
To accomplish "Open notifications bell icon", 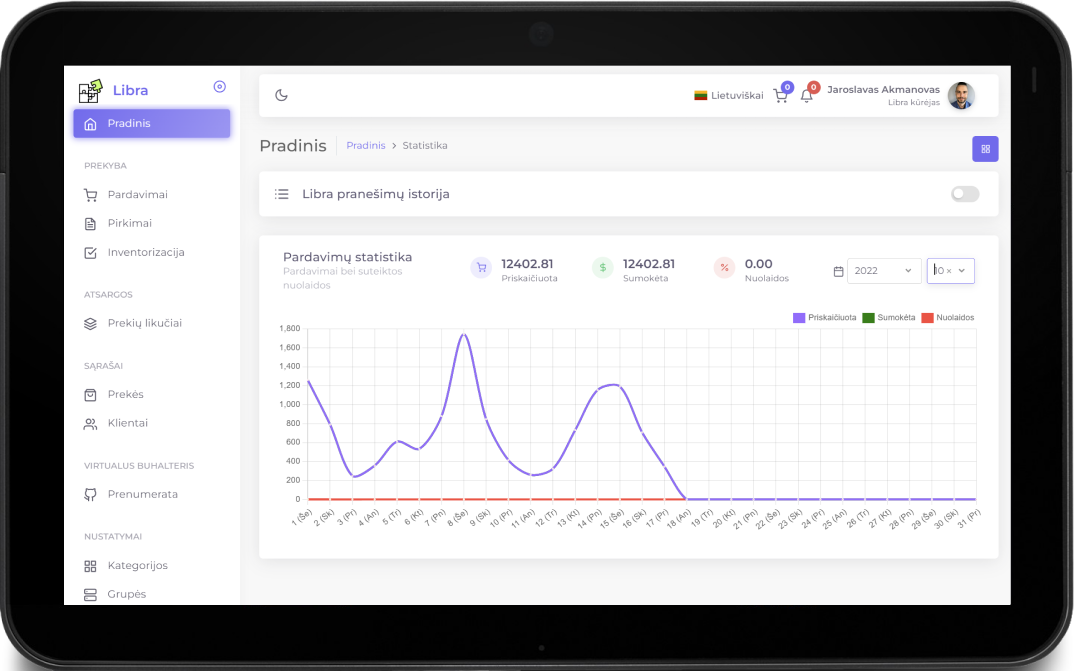I will click(x=806, y=96).
